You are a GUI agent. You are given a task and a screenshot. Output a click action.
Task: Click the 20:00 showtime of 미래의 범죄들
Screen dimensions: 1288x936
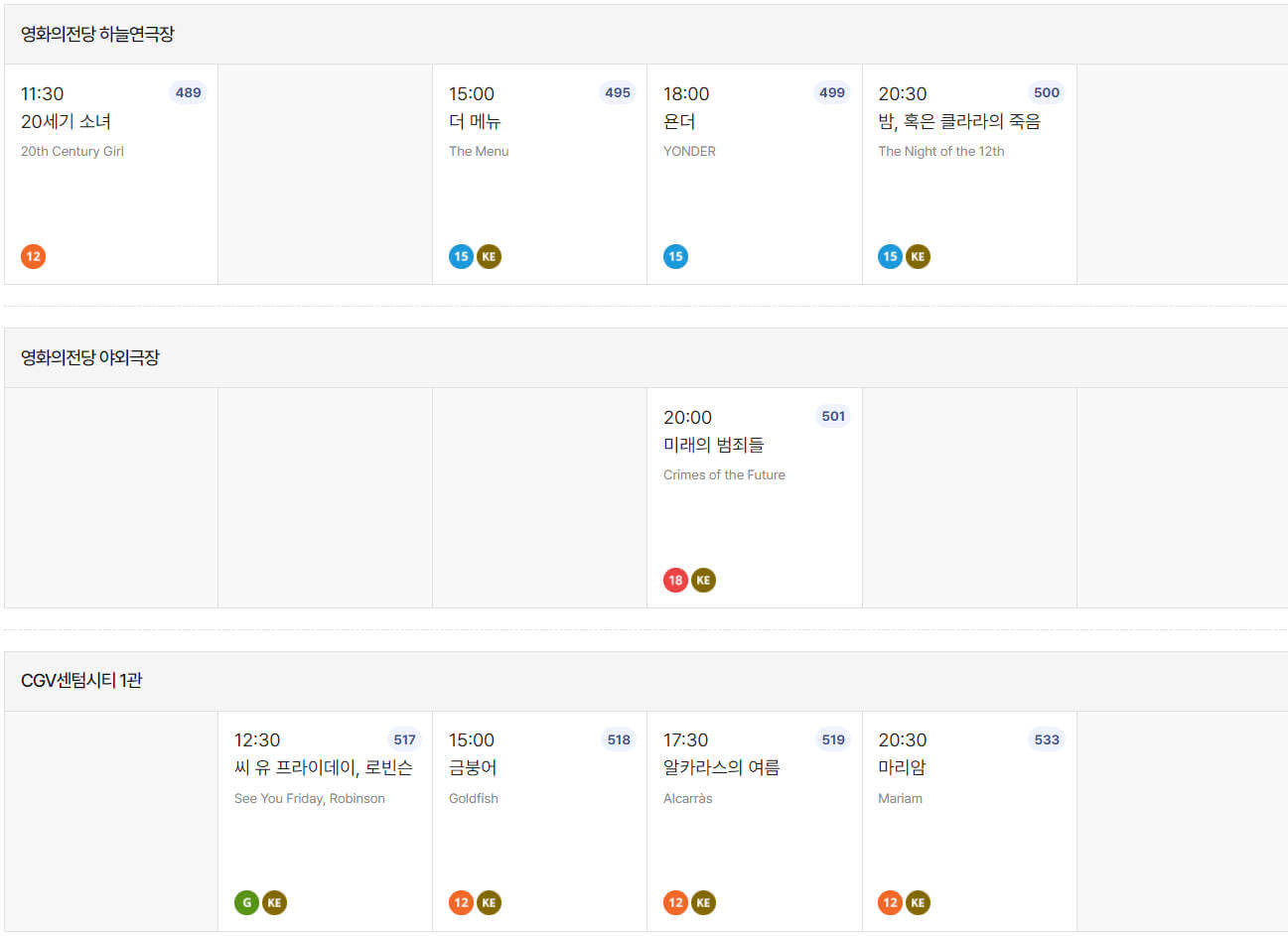pyautogui.click(x=687, y=417)
